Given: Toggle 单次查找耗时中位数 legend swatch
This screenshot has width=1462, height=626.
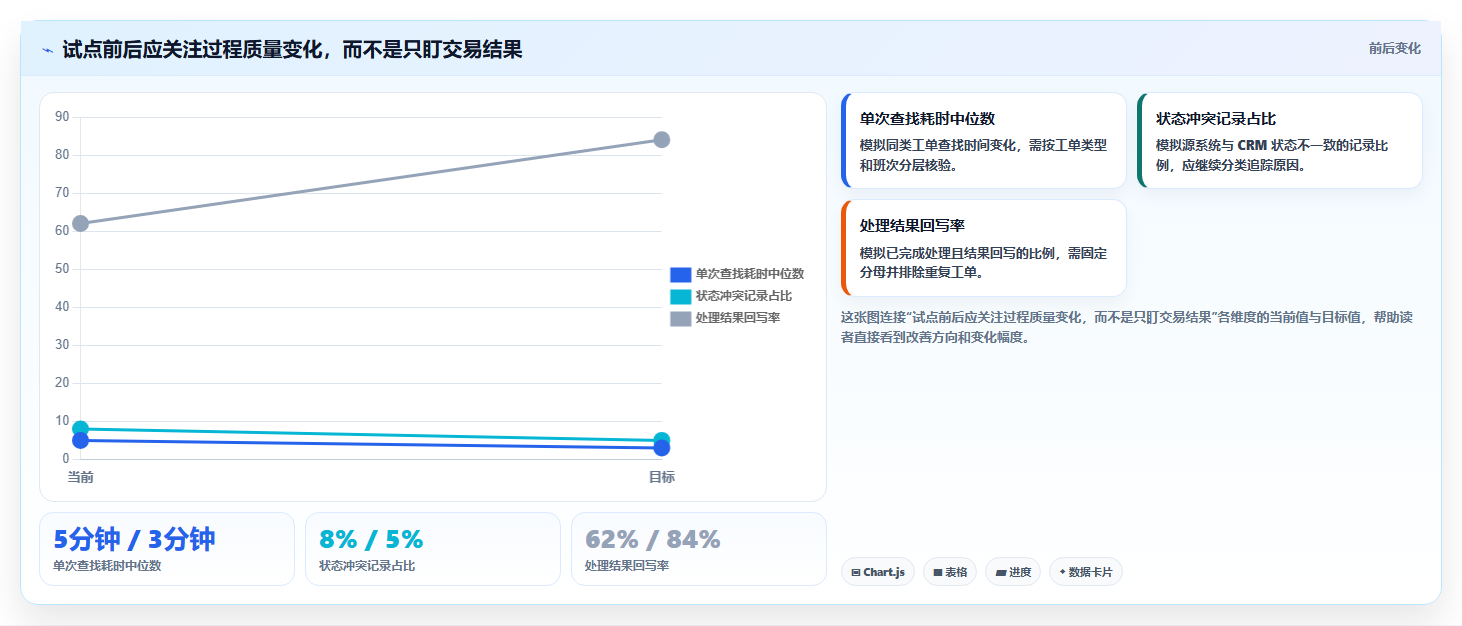Looking at the screenshot, I should coord(681,274).
